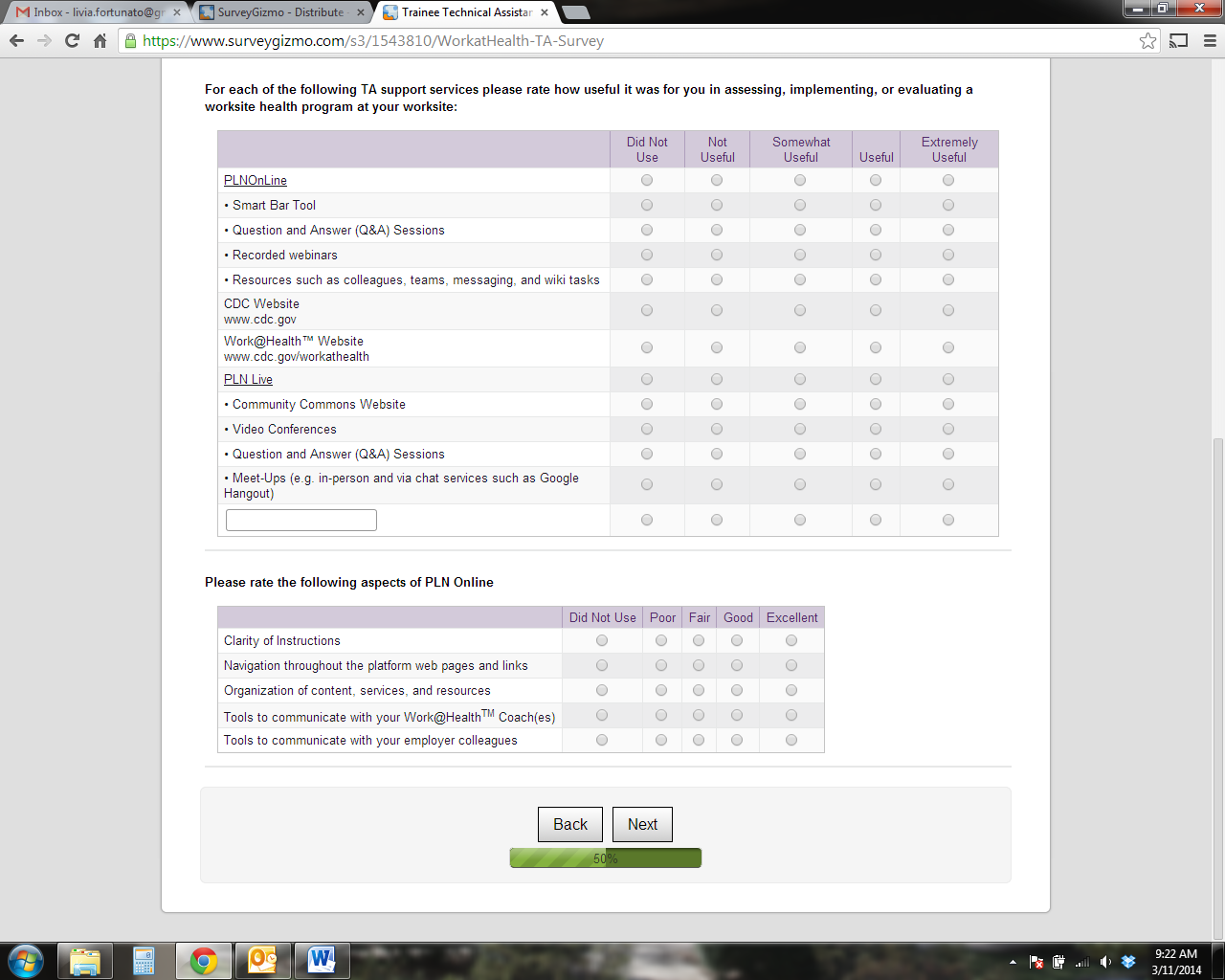The width and height of the screenshot is (1225, 980).
Task: Mark Organization of content as Fair
Action: coord(699,690)
